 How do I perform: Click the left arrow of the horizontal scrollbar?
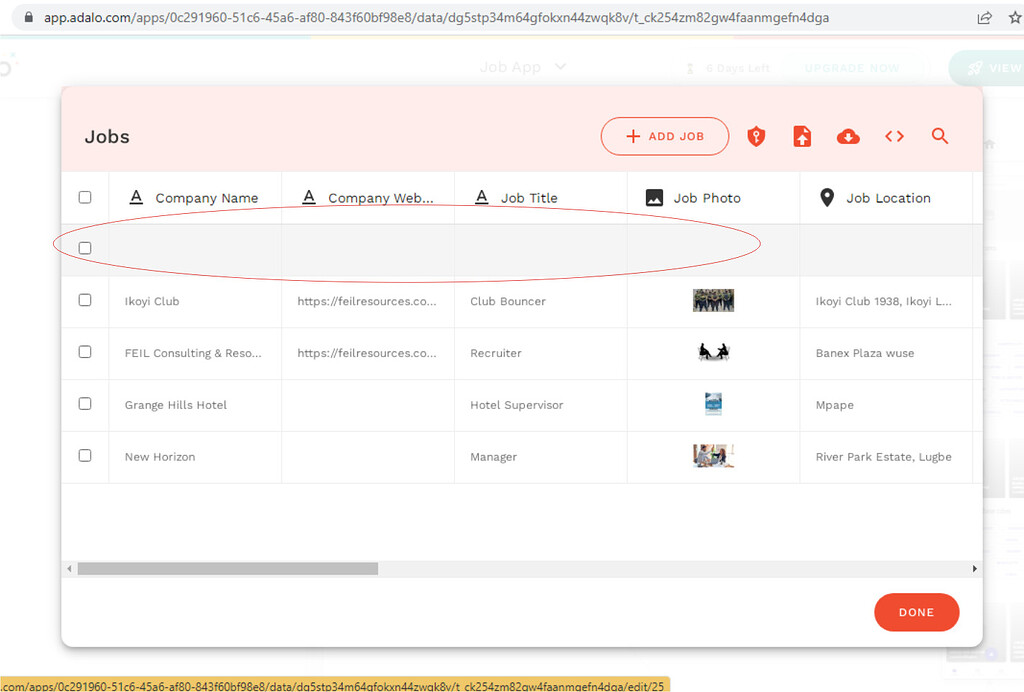[68, 568]
